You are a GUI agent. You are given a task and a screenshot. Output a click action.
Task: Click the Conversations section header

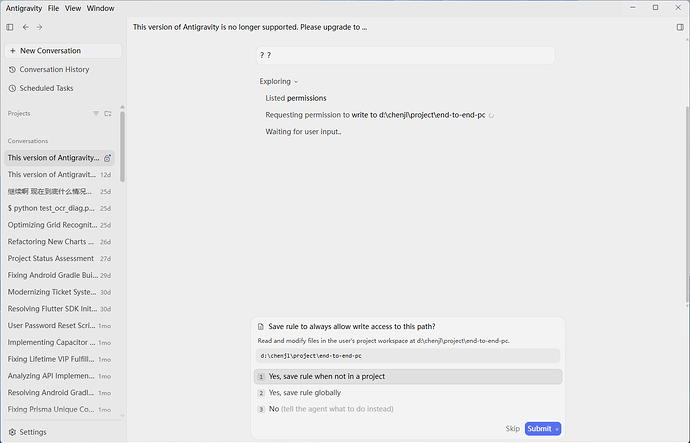(28, 141)
